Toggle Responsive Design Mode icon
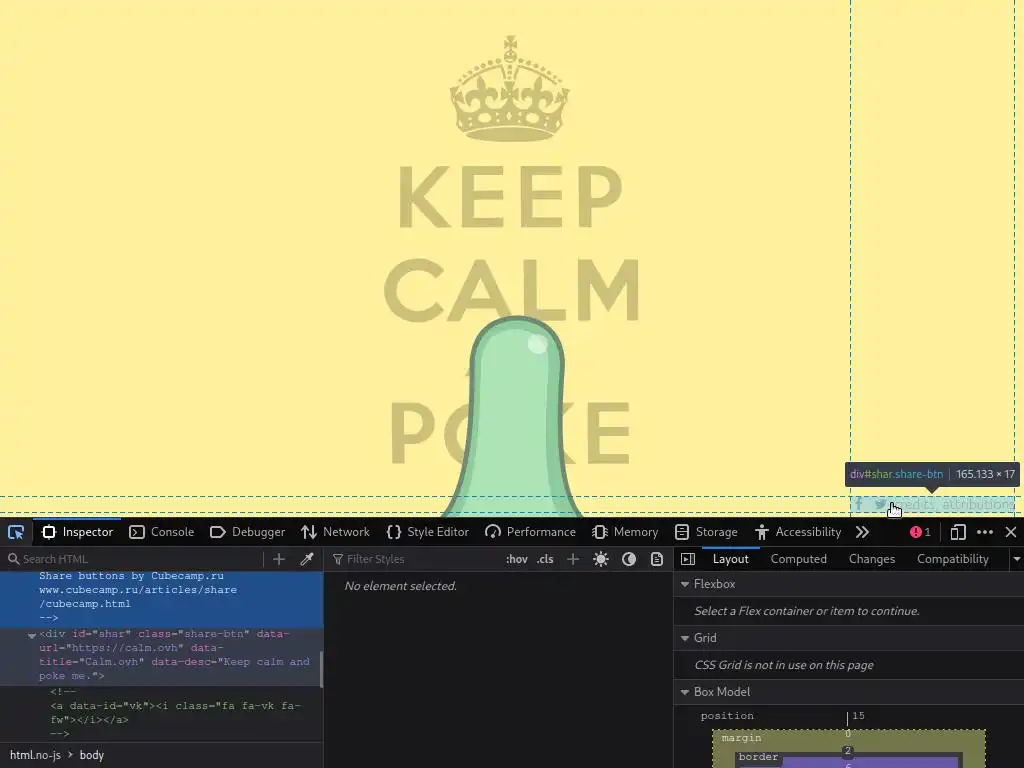1024x768 pixels. 958,532
